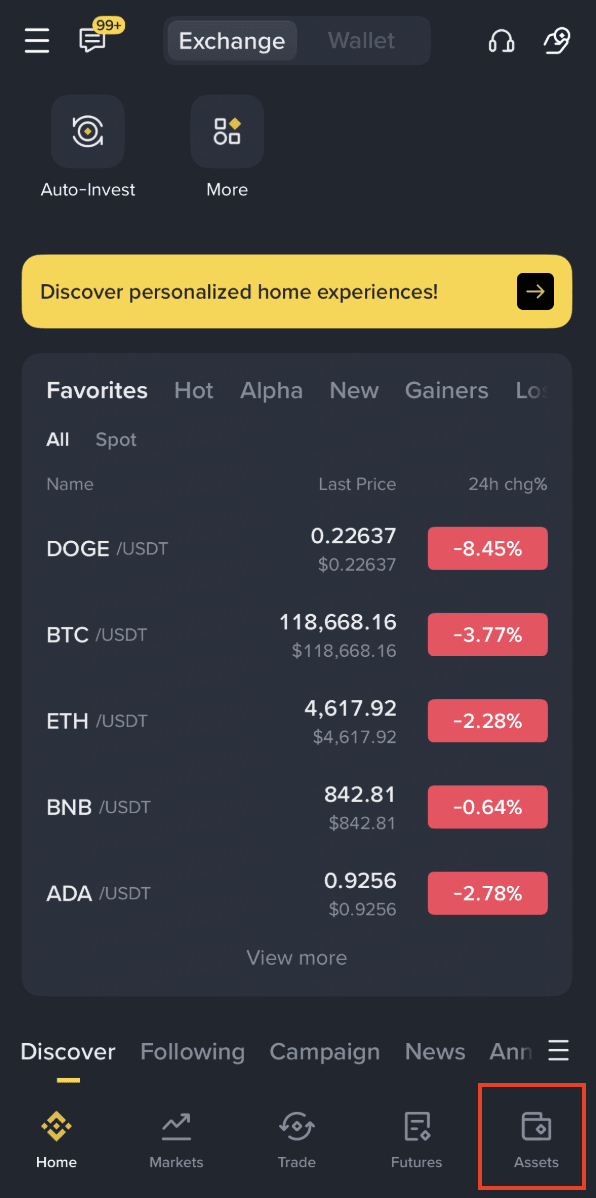Tap the customer support headset icon

[501, 40]
